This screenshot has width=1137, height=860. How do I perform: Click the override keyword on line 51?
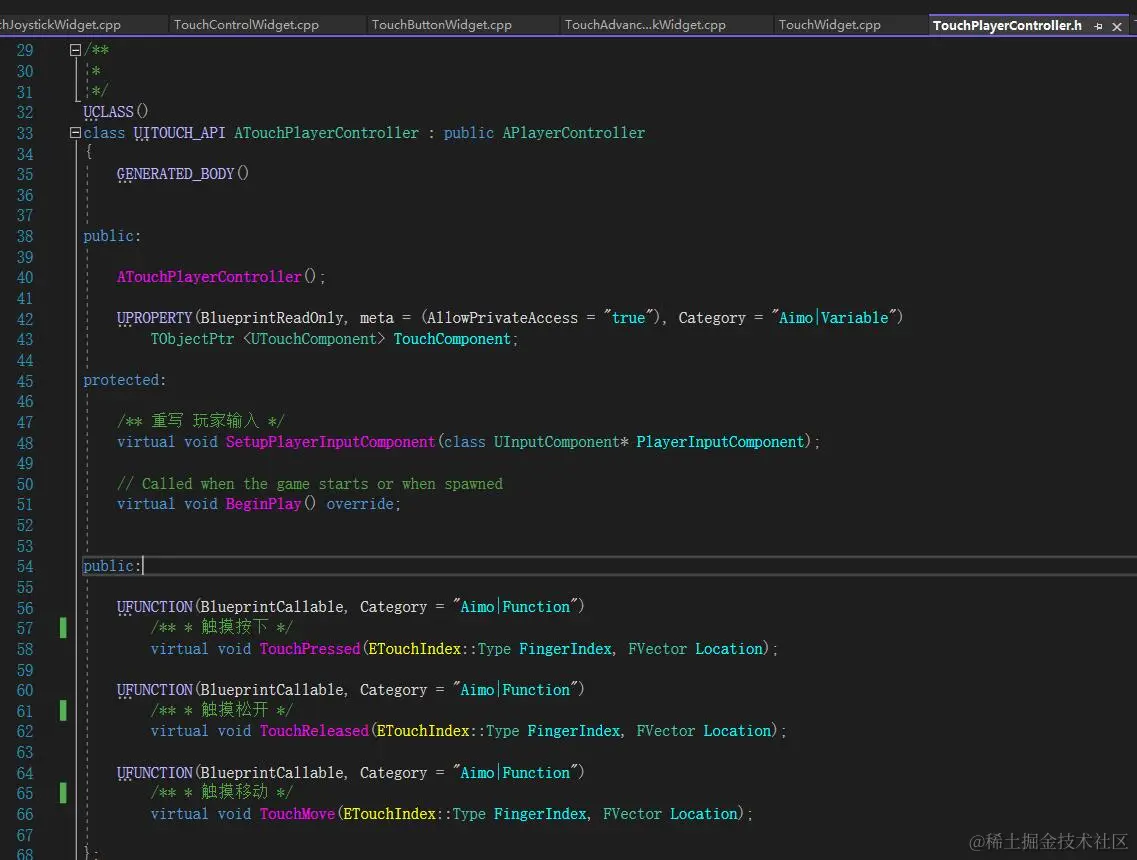click(x=360, y=504)
